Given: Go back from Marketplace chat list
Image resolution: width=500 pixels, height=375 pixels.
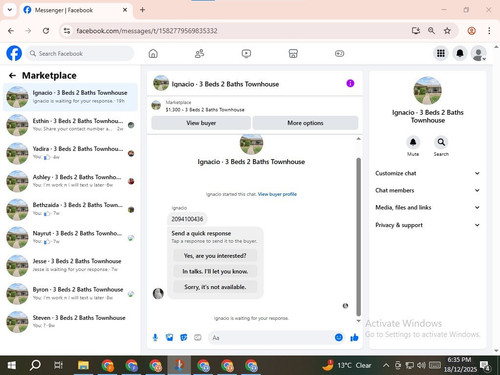Looking at the screenshot, I should [12, 76].
